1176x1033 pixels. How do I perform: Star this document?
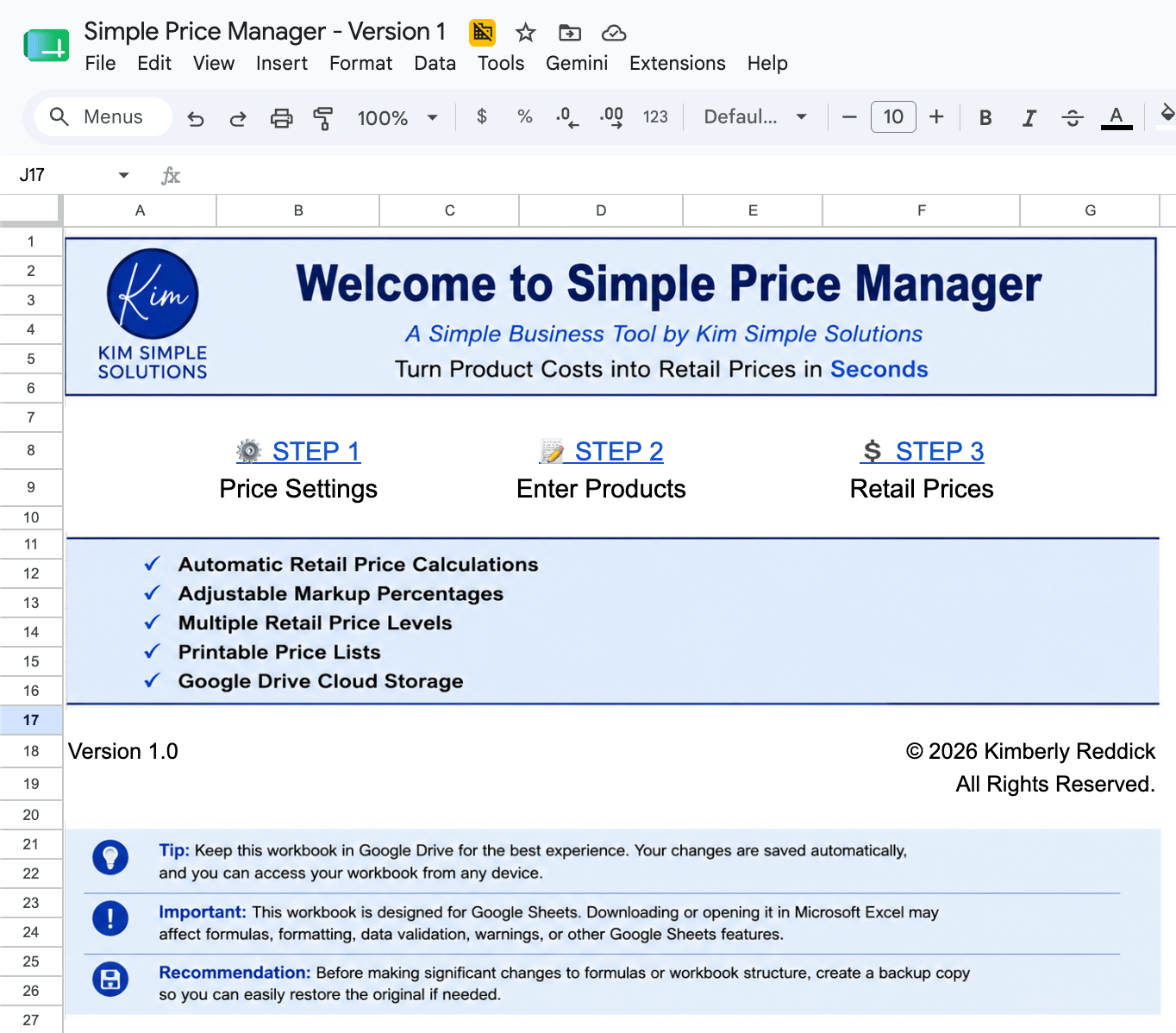coord(525,33)
